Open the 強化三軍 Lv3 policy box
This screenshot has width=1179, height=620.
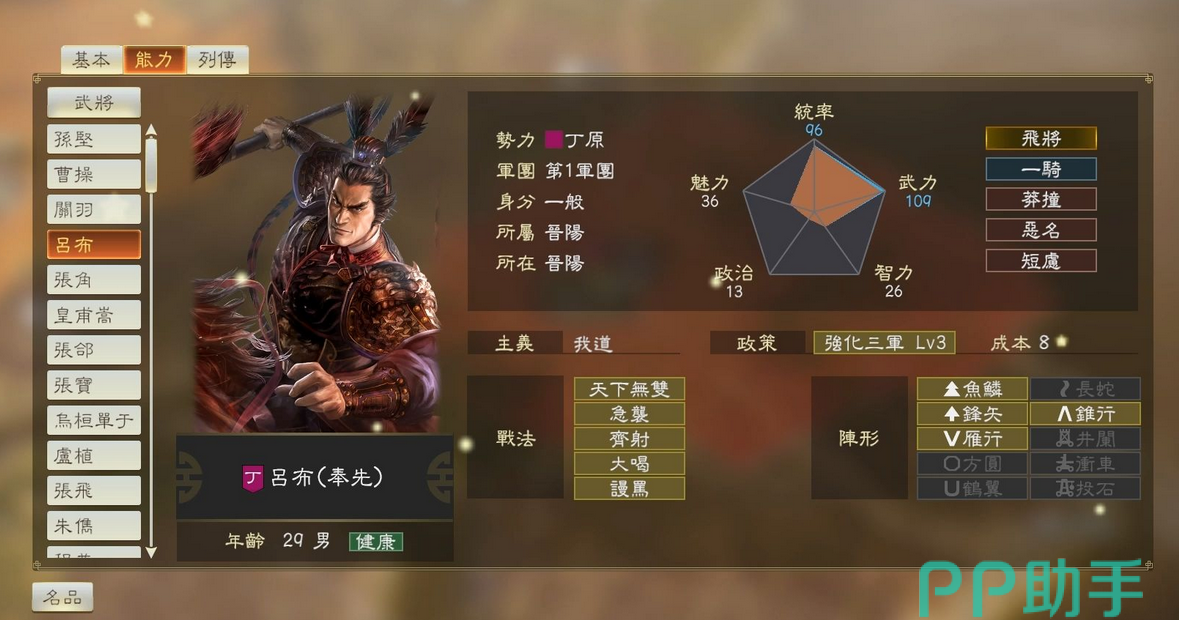click(x=884, y=343)
